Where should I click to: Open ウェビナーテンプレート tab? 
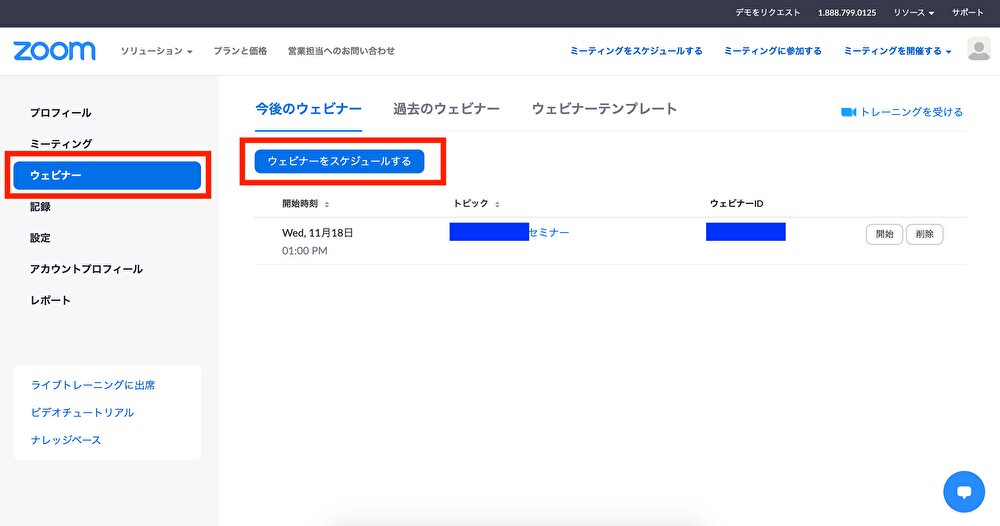604,109
